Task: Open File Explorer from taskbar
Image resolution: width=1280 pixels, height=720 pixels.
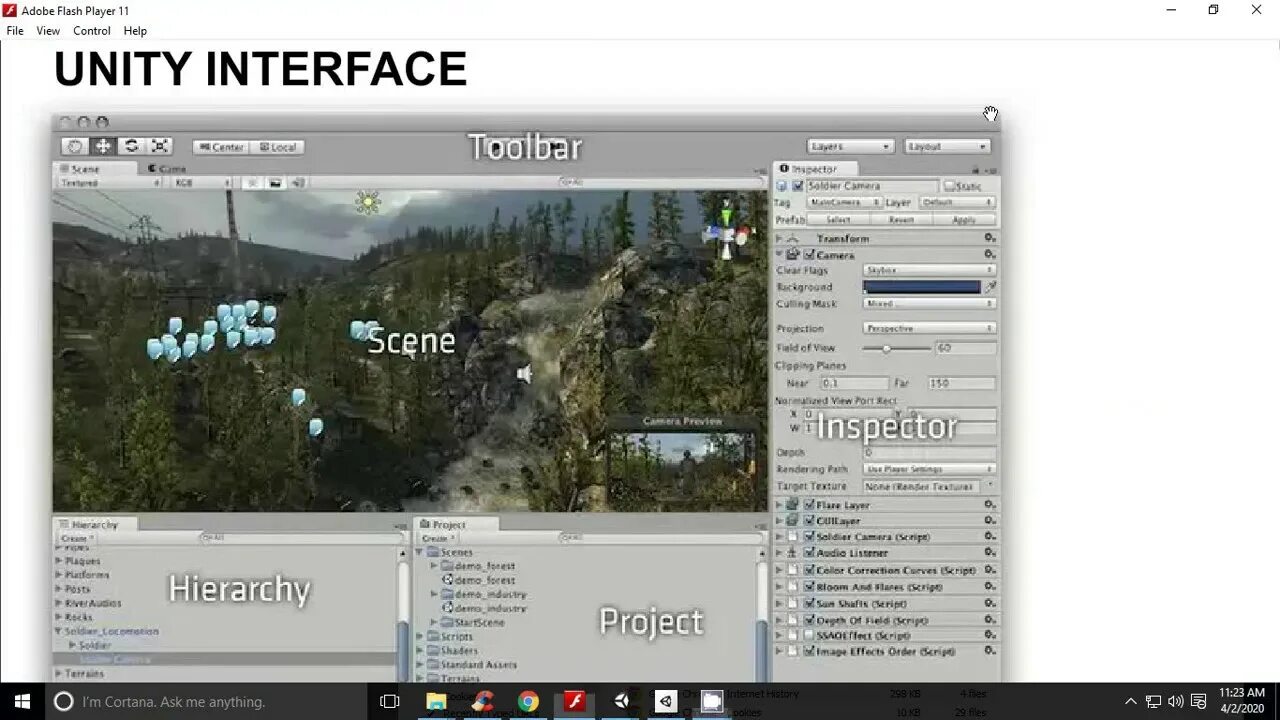Action: [x=437, y=701]
